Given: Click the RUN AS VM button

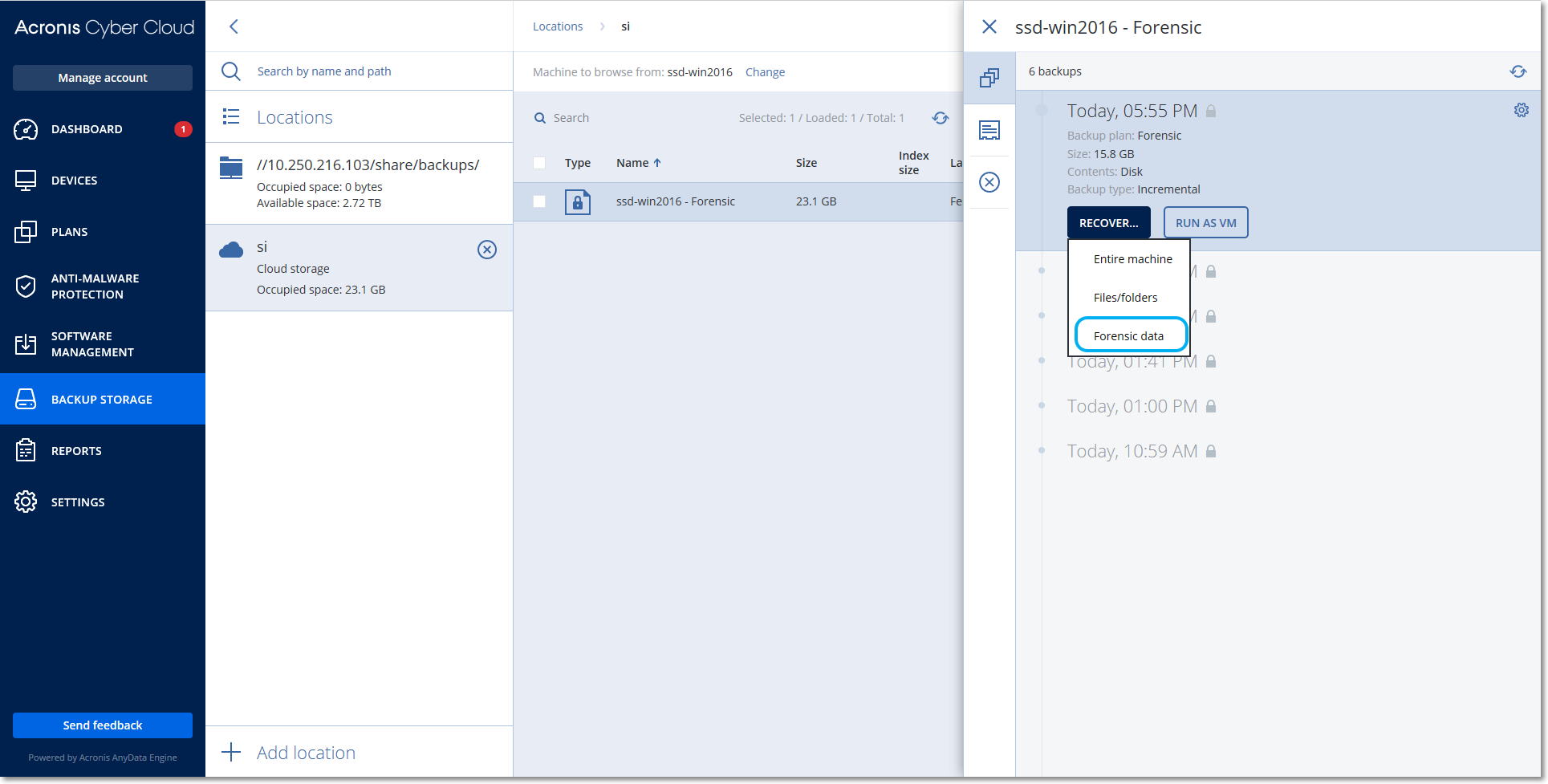Looking at the screenshot, I should (x=1205, y=223).
